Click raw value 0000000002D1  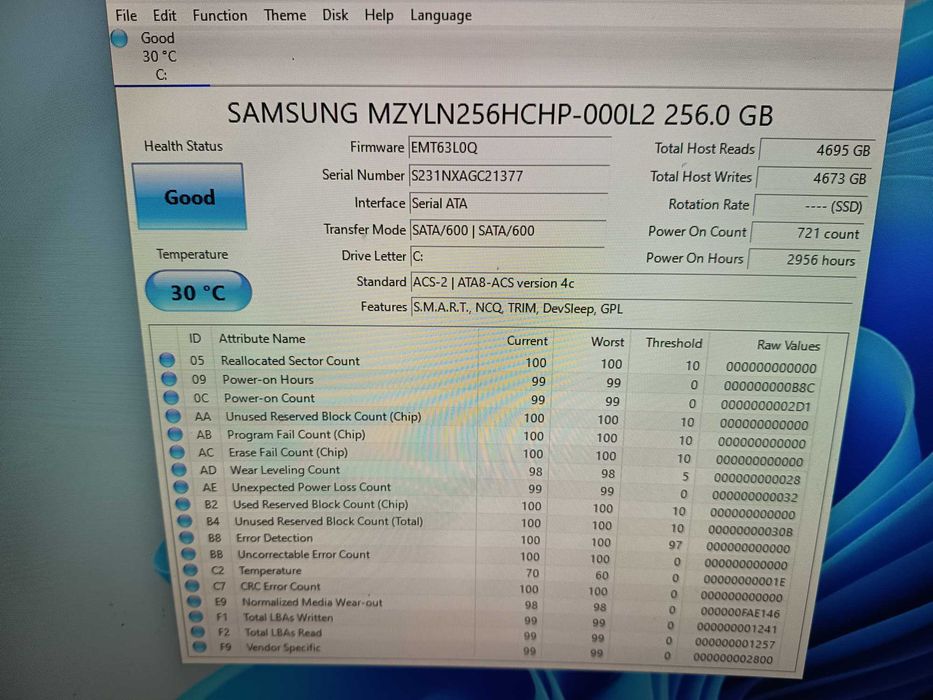(766, 405)
